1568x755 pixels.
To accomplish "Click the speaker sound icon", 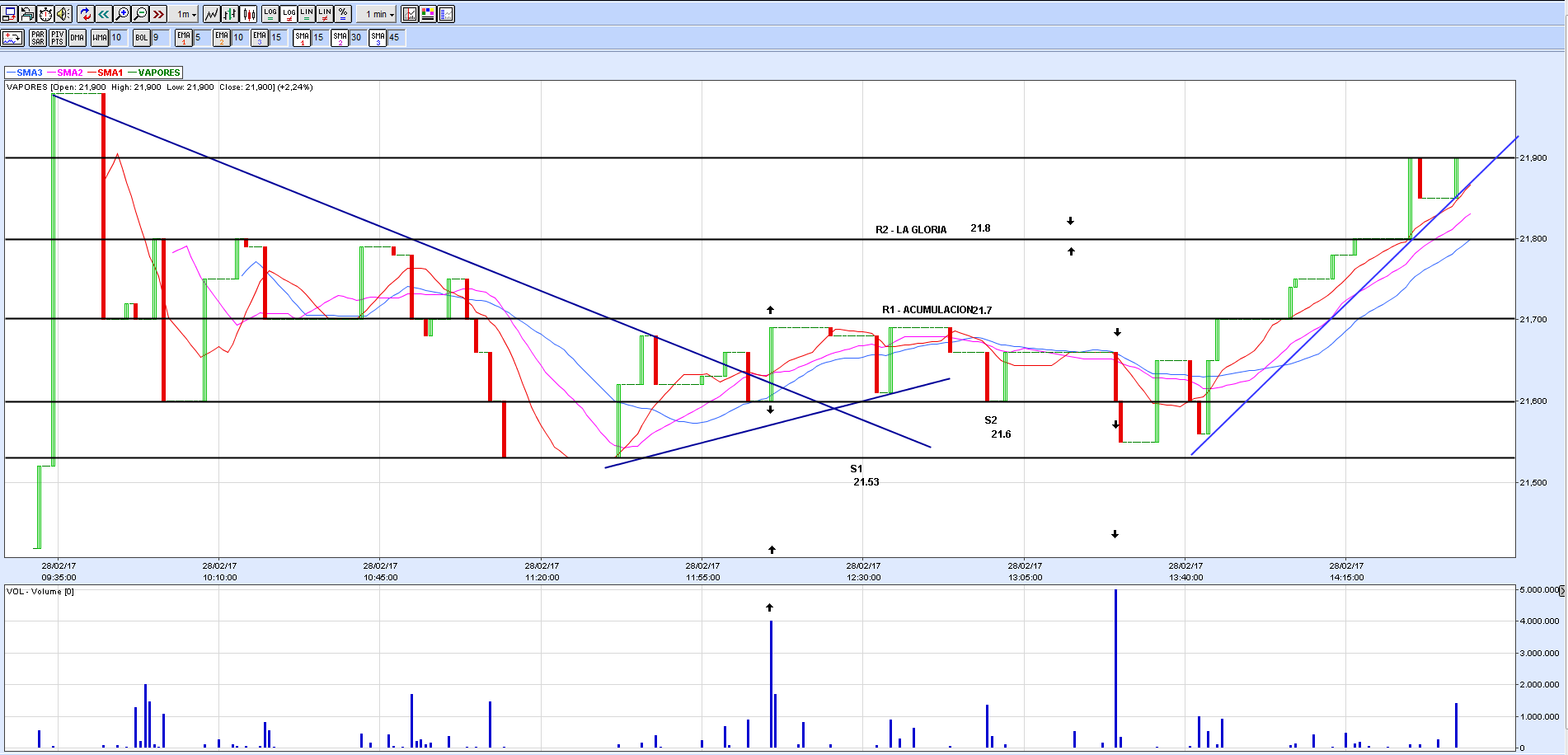I will pyautogui.click(x=63, y=14).
